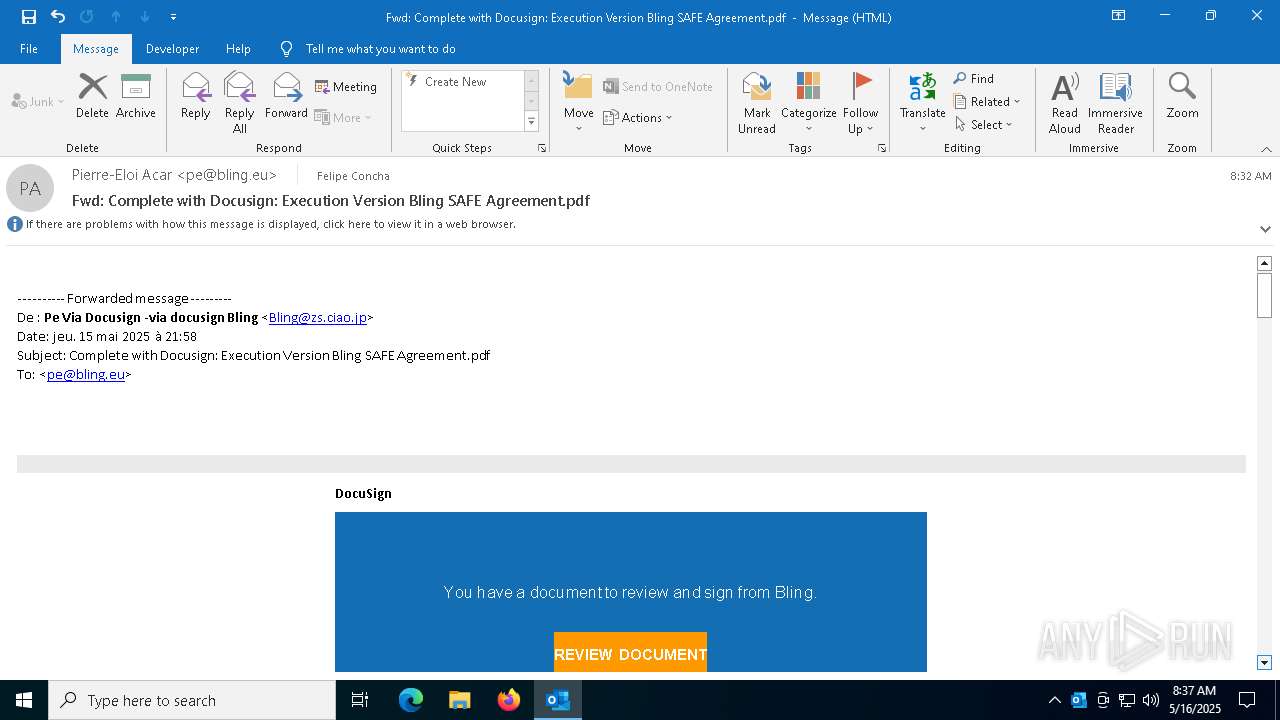Open the Select dropdown
The width and height of the screenshot is (1280, 720).
(x=984, y=124)
